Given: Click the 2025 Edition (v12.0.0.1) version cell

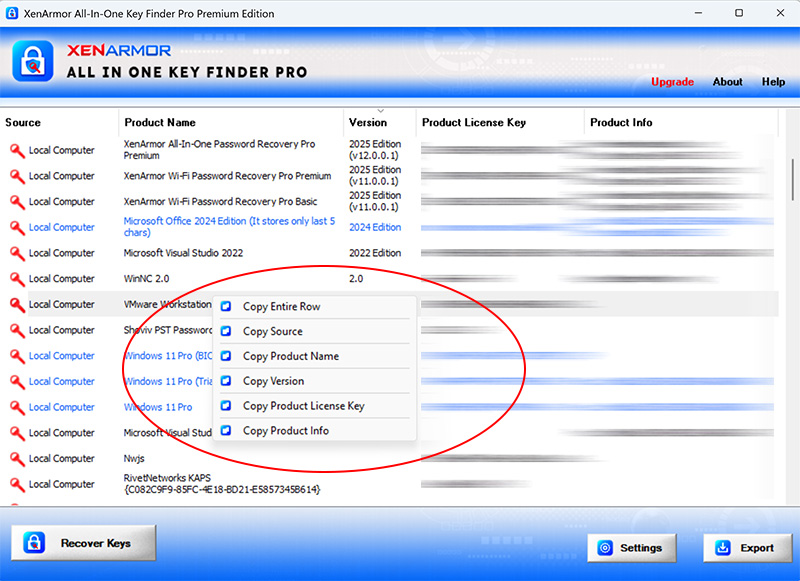Looking at the screenshot, I should coord(375,149).
